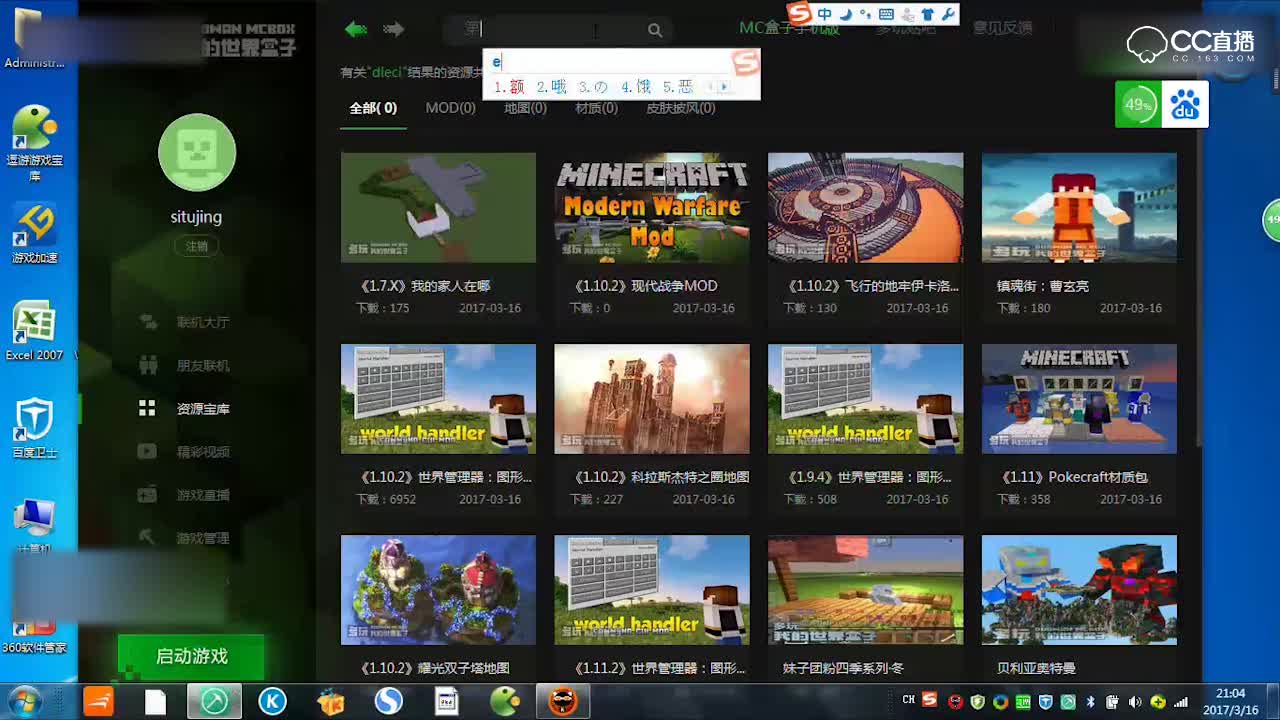Open Modern Warfare Mod thumbnail
The height and width of the screenshot is (720, 1280).
pos(652,208)
